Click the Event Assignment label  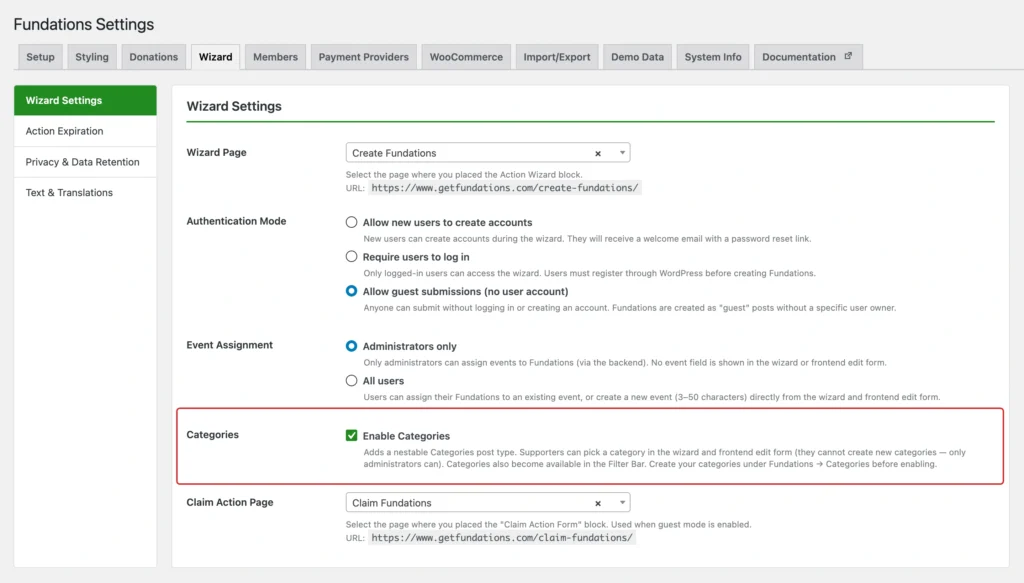point(229,345)
